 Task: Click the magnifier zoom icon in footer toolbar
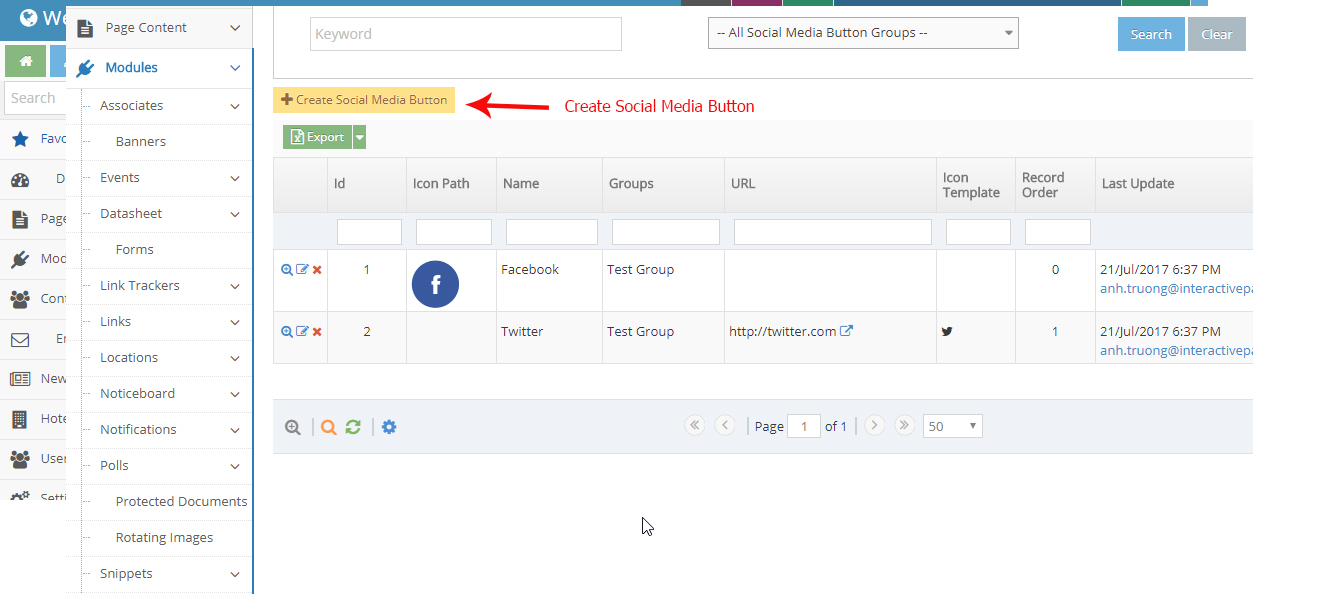[x=292, y=426]
